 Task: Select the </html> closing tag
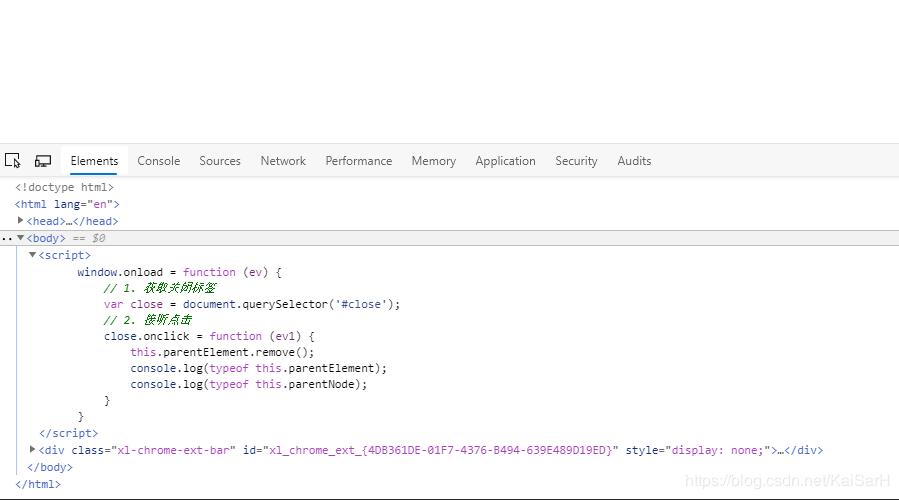click(38, 485)
